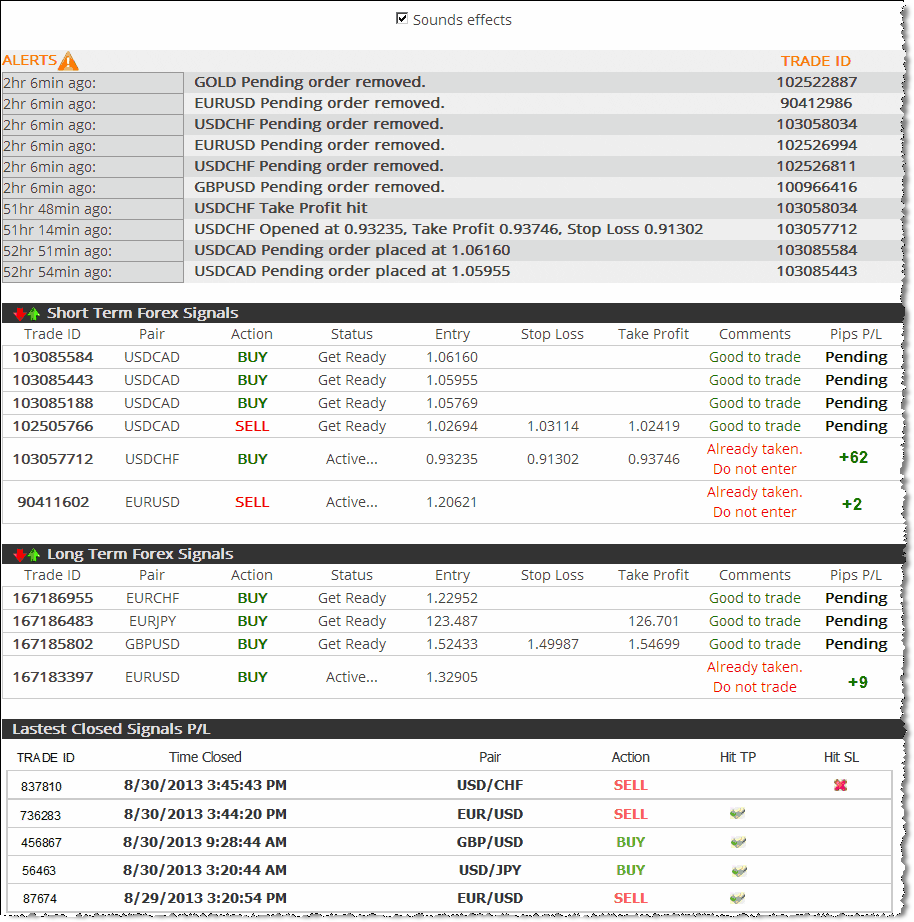Click trade ID 103057712 in short term table

[53, 459]
